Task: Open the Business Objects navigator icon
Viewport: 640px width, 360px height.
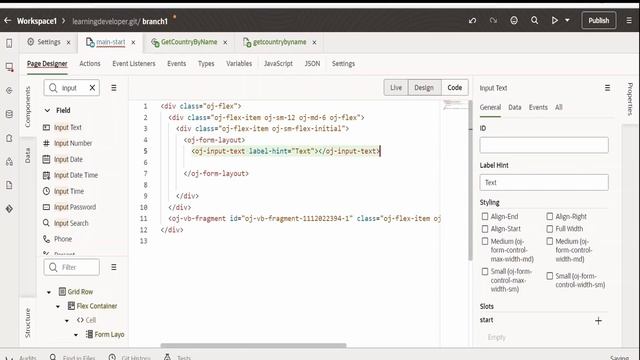Action: pos(9,114)
